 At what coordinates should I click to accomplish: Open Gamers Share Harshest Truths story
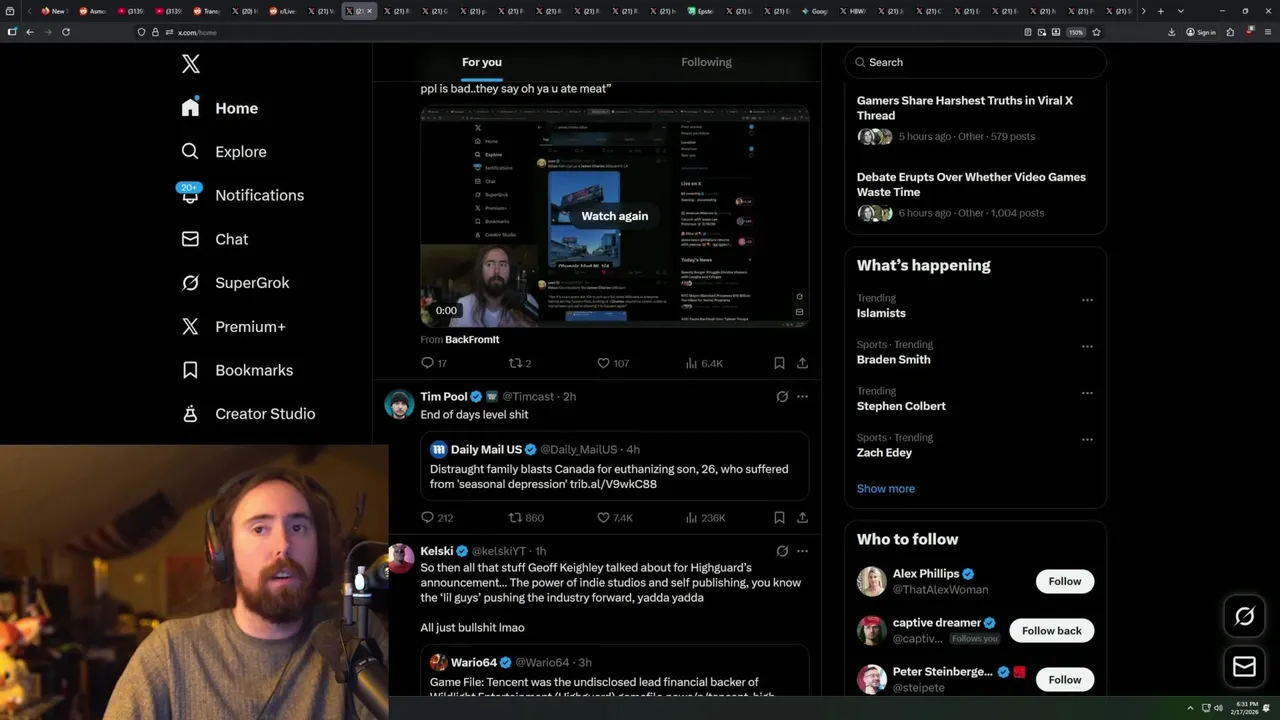975,118
